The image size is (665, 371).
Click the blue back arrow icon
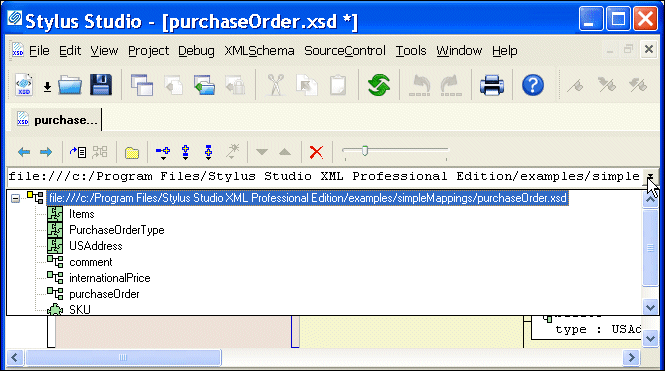pos(24,152)
